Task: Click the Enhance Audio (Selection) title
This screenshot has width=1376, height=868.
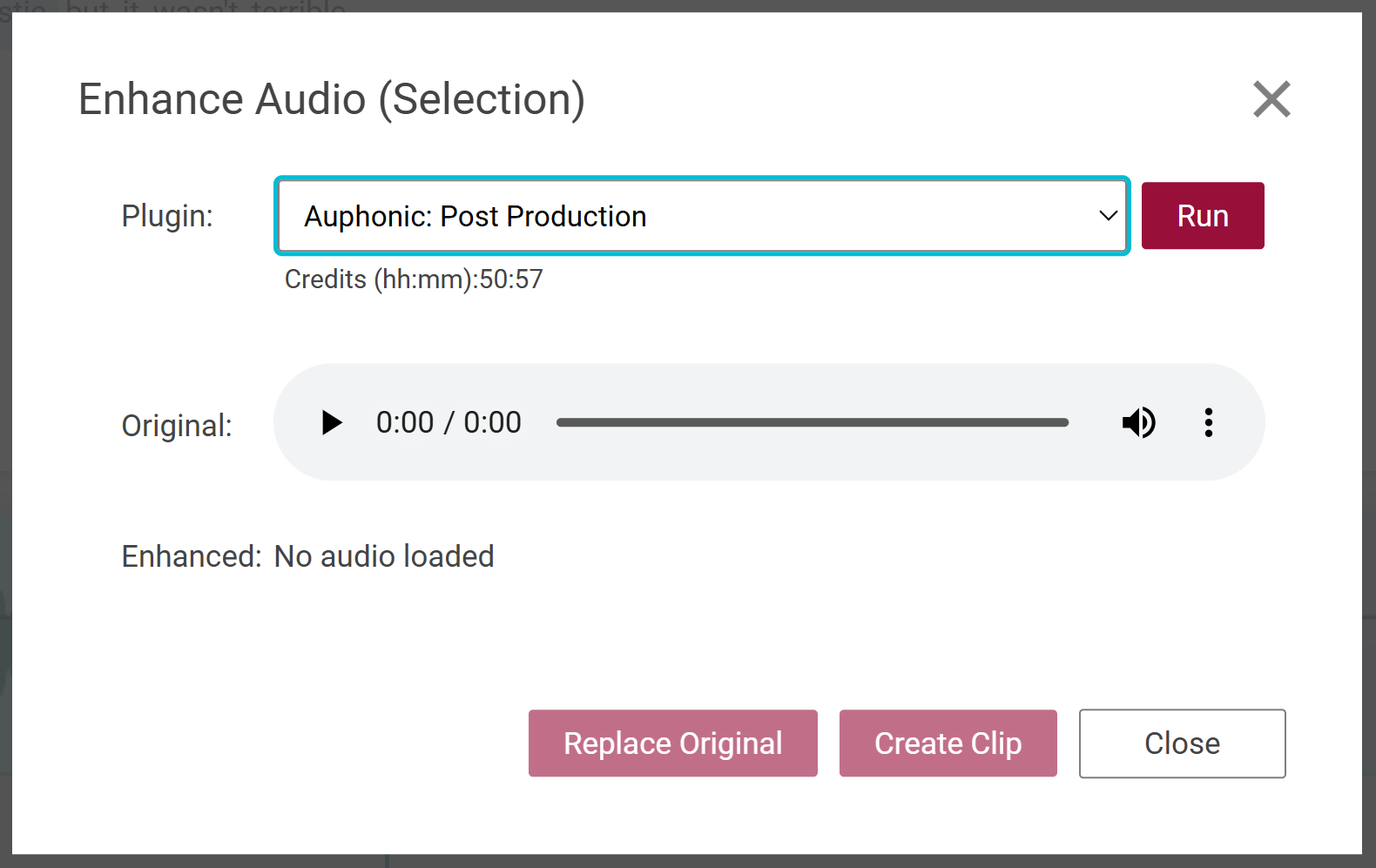Action: click(x=331, y=99)
